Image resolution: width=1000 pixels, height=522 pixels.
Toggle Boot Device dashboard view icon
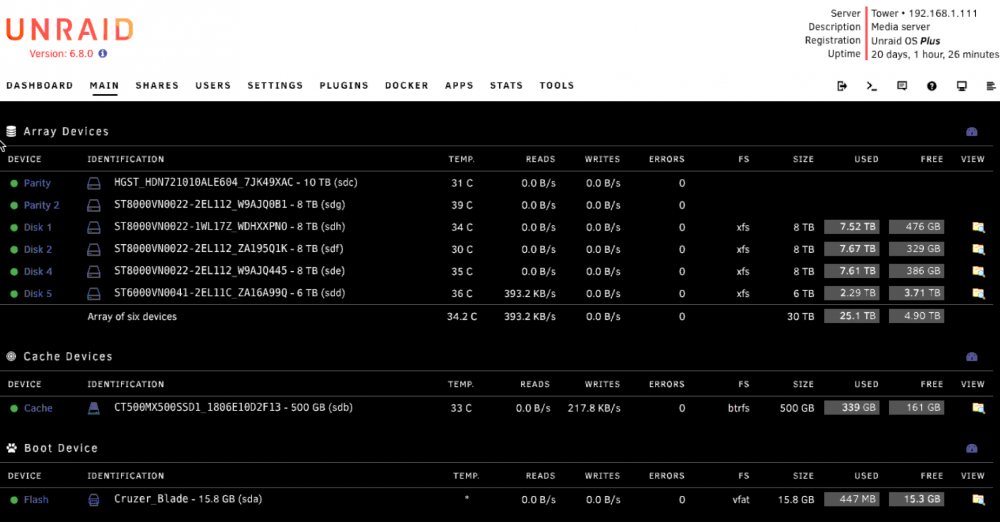(x=972, y=449)
